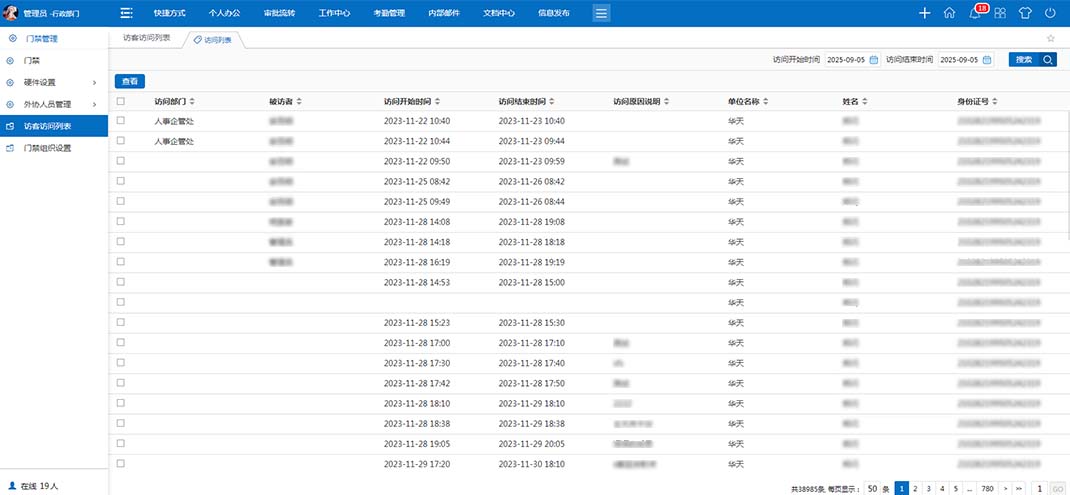This screenshot has width=1070, height=495.
Task: Switch to the 访客访问列表 tab
Action: 145,38
